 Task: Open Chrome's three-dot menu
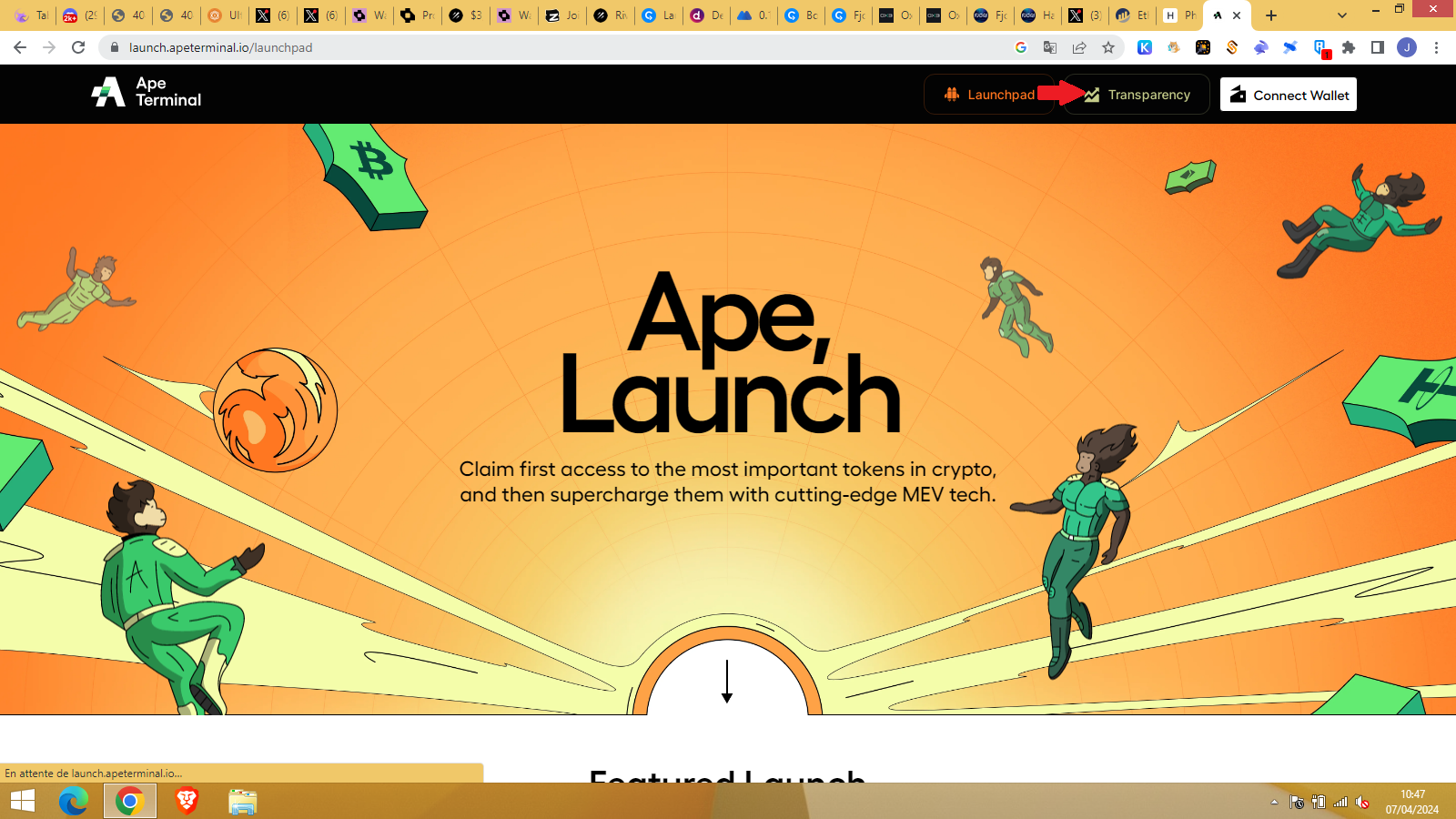tap(1436, 47)
